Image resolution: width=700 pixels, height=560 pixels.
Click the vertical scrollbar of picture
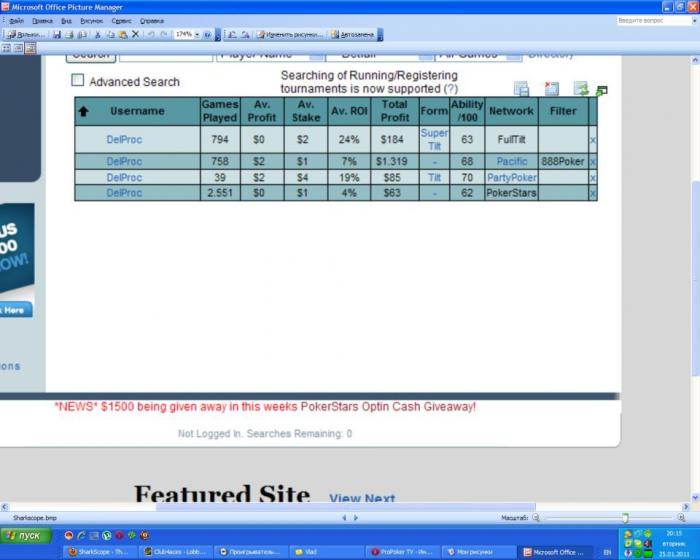(x=695, y=277)
